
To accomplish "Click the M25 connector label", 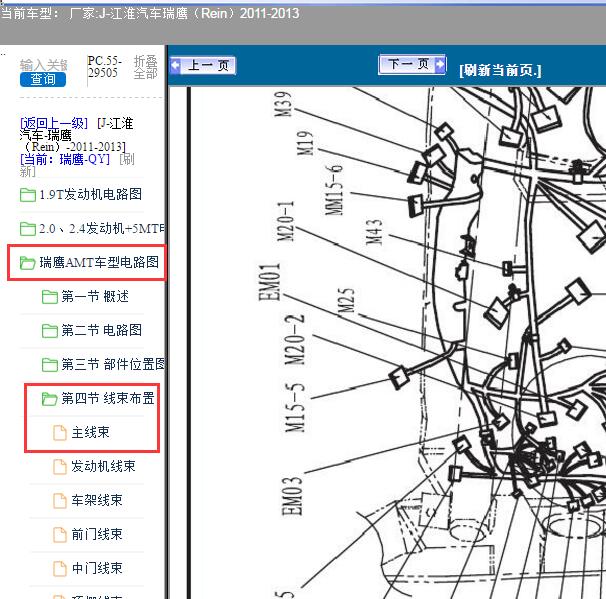I will tap(346, 300).
